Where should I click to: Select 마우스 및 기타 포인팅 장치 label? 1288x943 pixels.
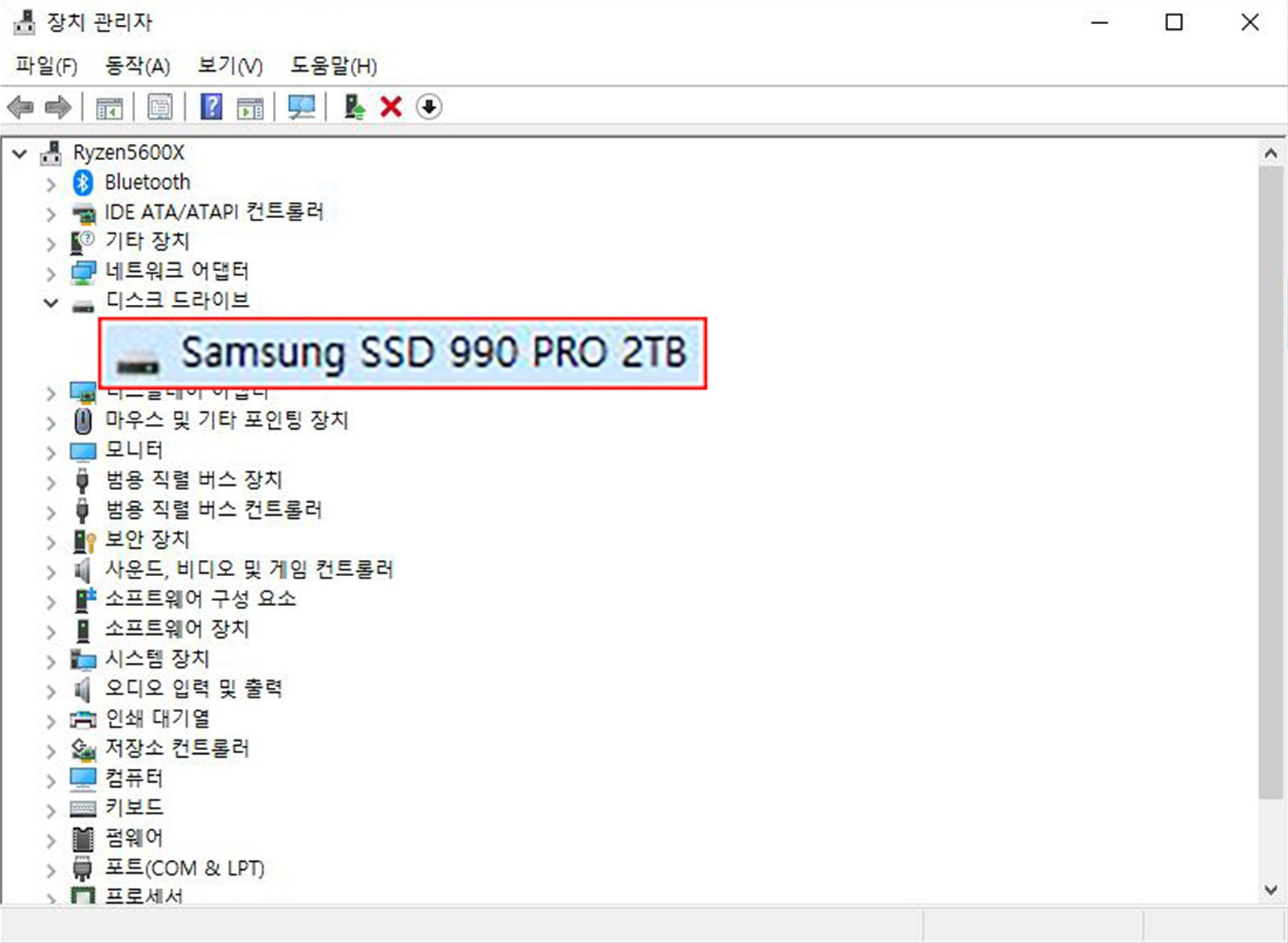[227, 420]
